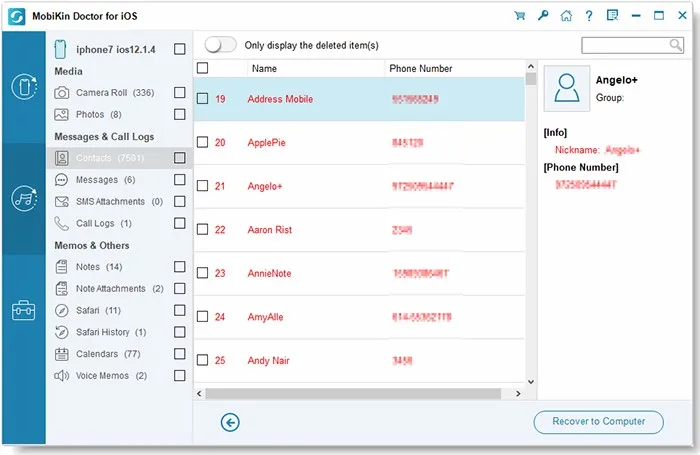This screenshot has height=455, width=700.
Task: Click Recover to Computer button
Action: (x=598, y=422)
